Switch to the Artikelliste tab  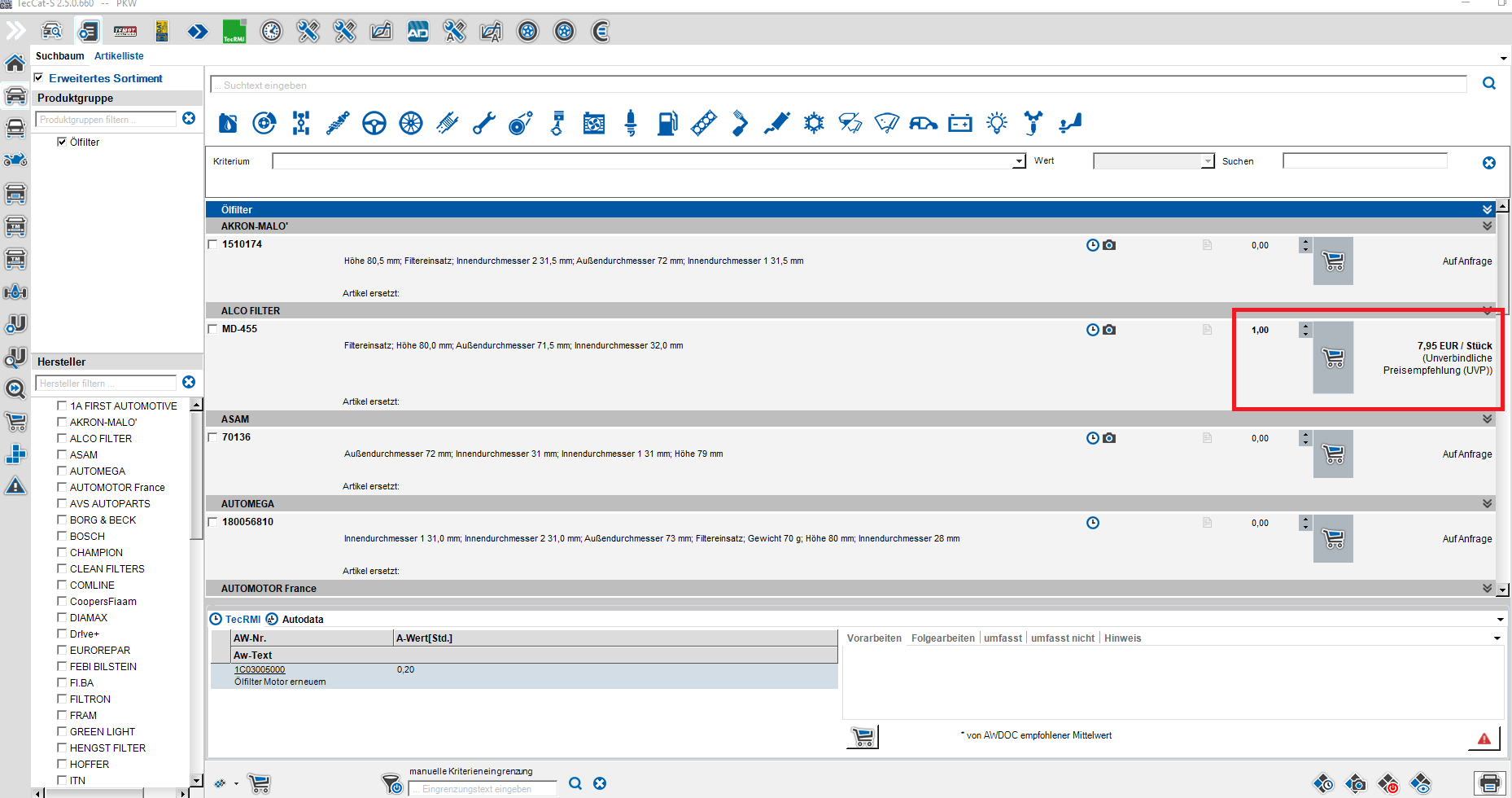pos(119,56)
